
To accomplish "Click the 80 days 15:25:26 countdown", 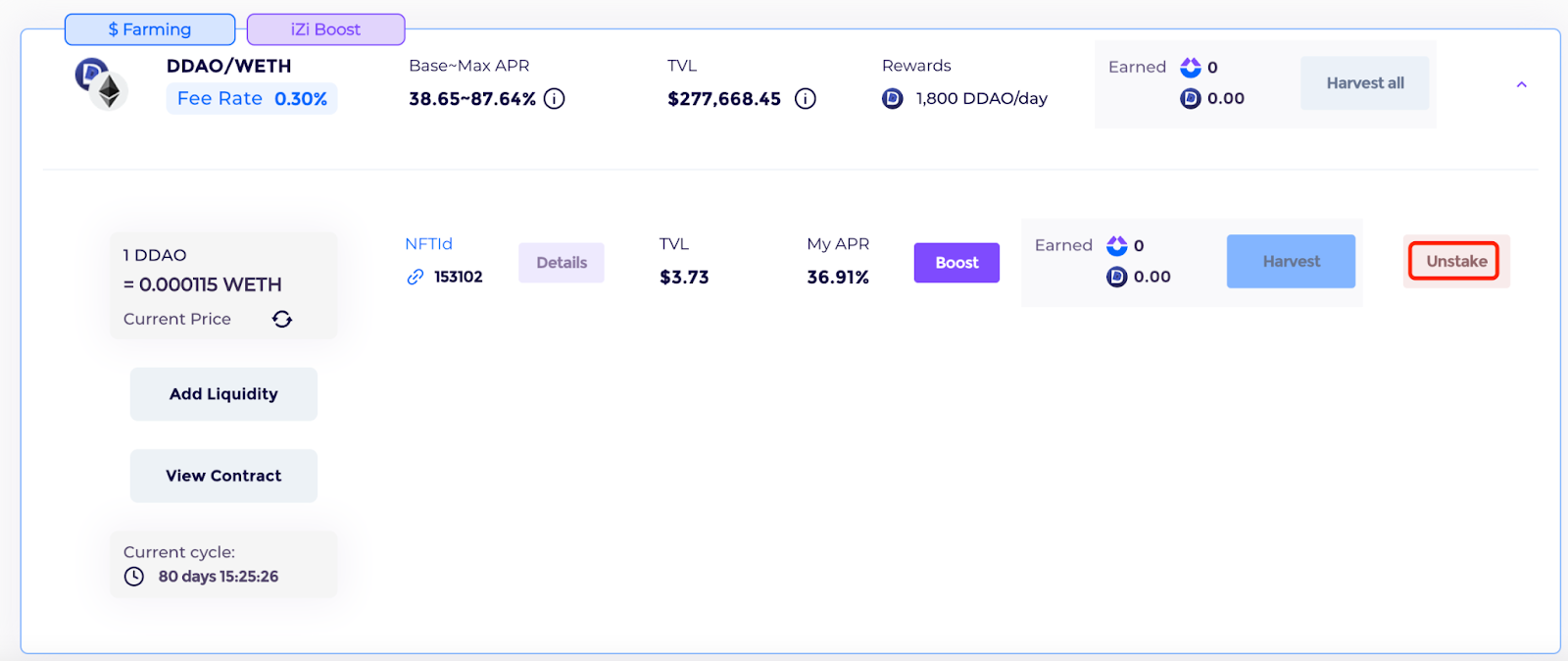I will (219, 577).
